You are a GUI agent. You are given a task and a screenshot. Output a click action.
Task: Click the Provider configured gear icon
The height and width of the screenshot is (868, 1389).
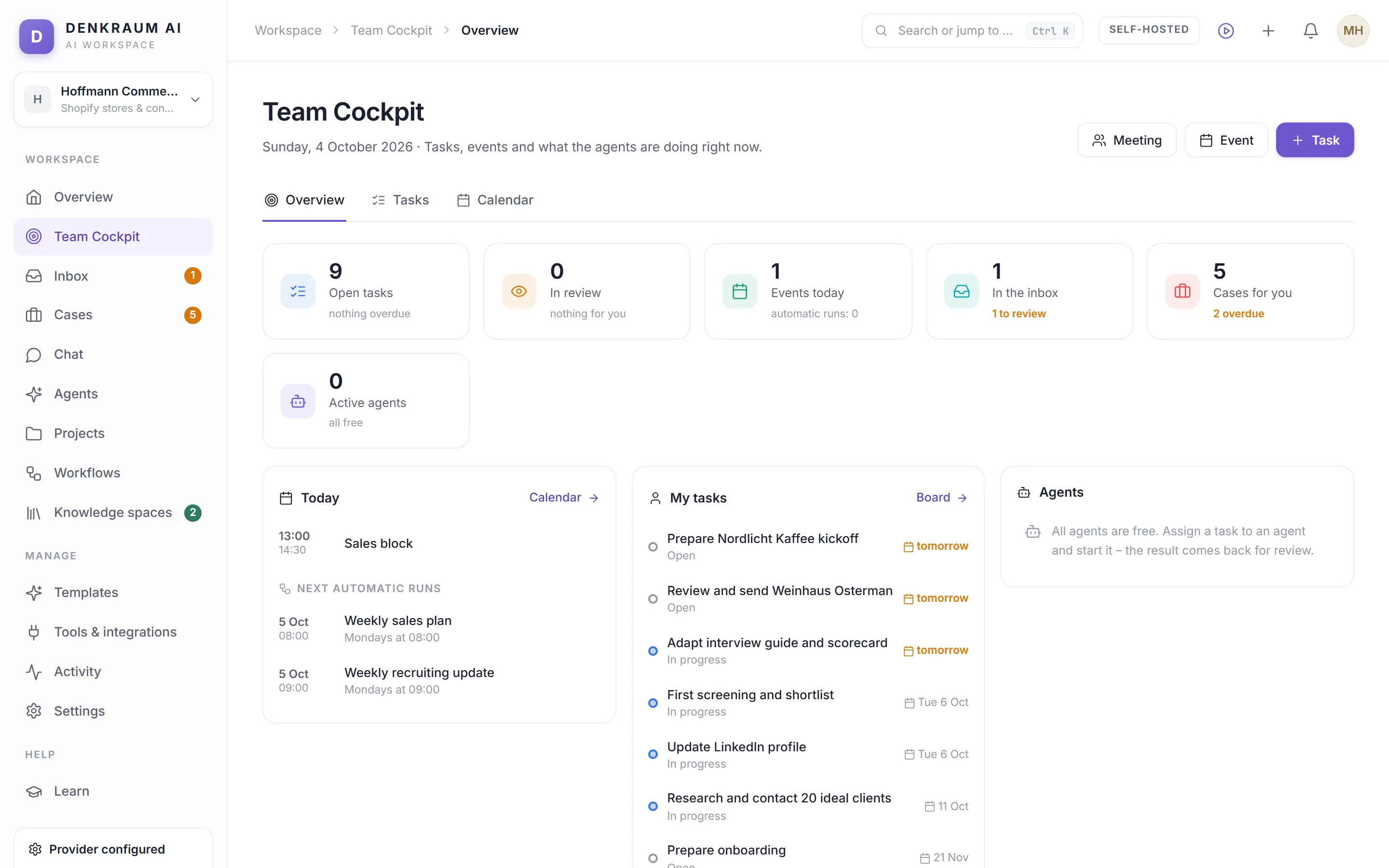coord(35,849)
